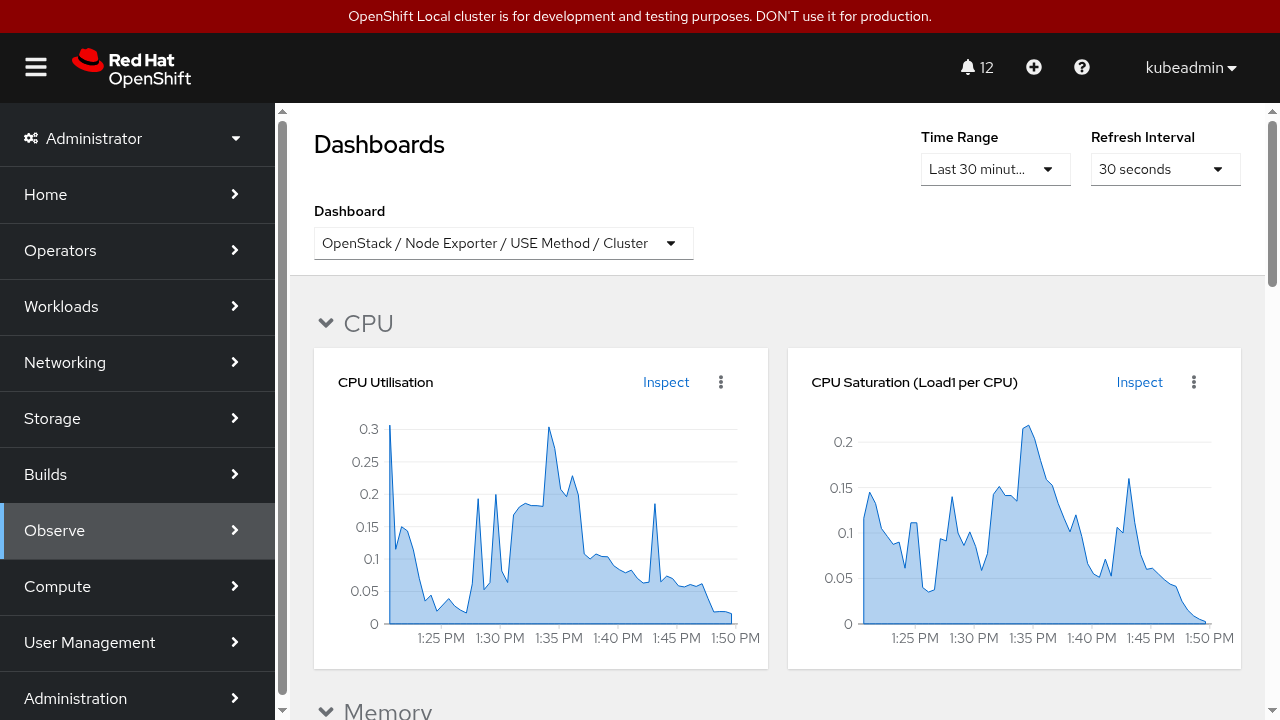Open the hamburger navigation menu
The height and width of the screenshot is (720, 1280).
[x=36, y=67]
